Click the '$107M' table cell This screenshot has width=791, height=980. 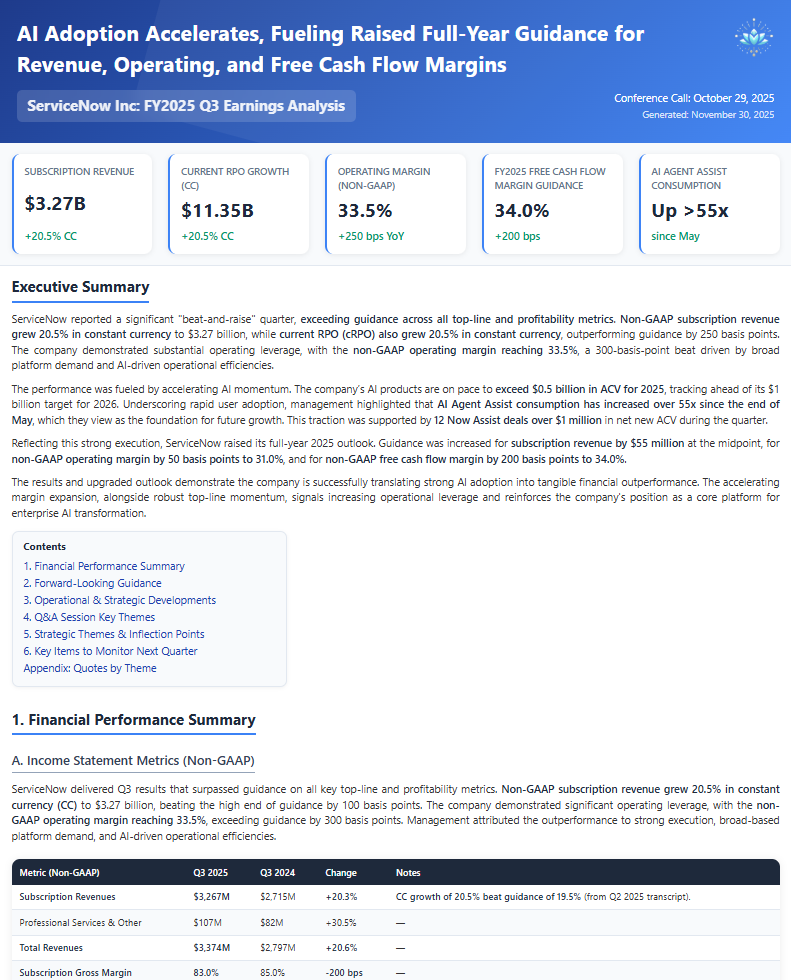point(207,922)
